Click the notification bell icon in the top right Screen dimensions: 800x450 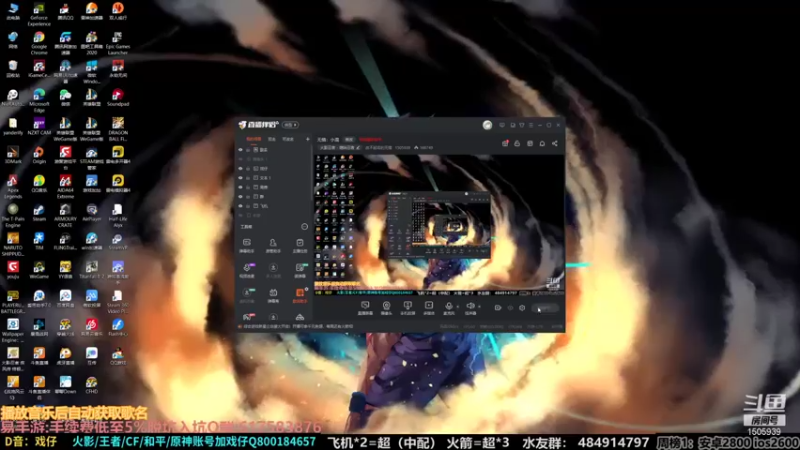542,143
